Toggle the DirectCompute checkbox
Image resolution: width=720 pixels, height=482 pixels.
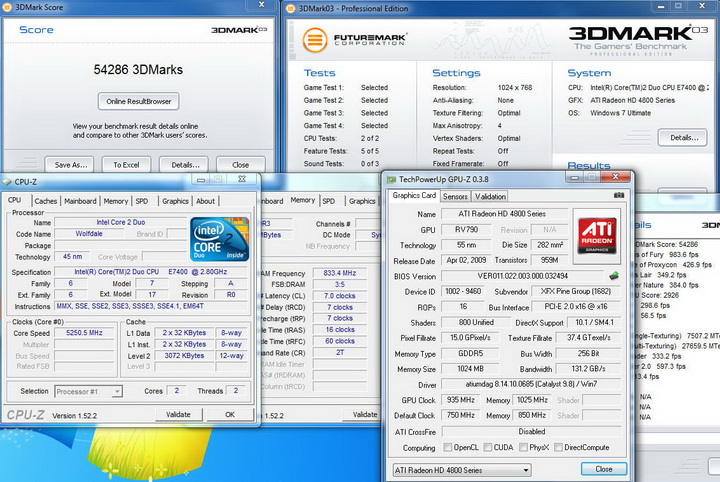[x=558, y=447]
